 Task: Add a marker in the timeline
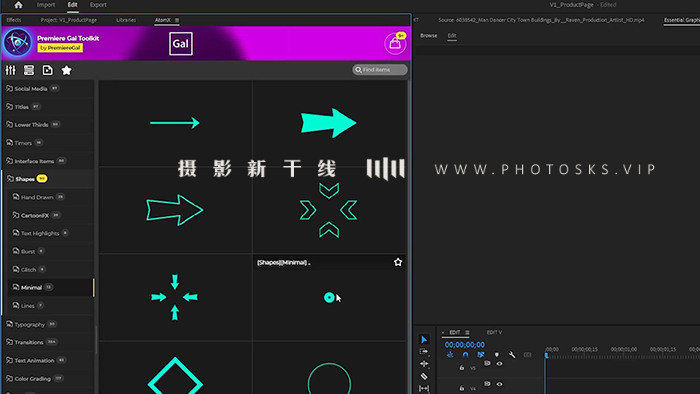pyautogui.click(x=496, y=355)
